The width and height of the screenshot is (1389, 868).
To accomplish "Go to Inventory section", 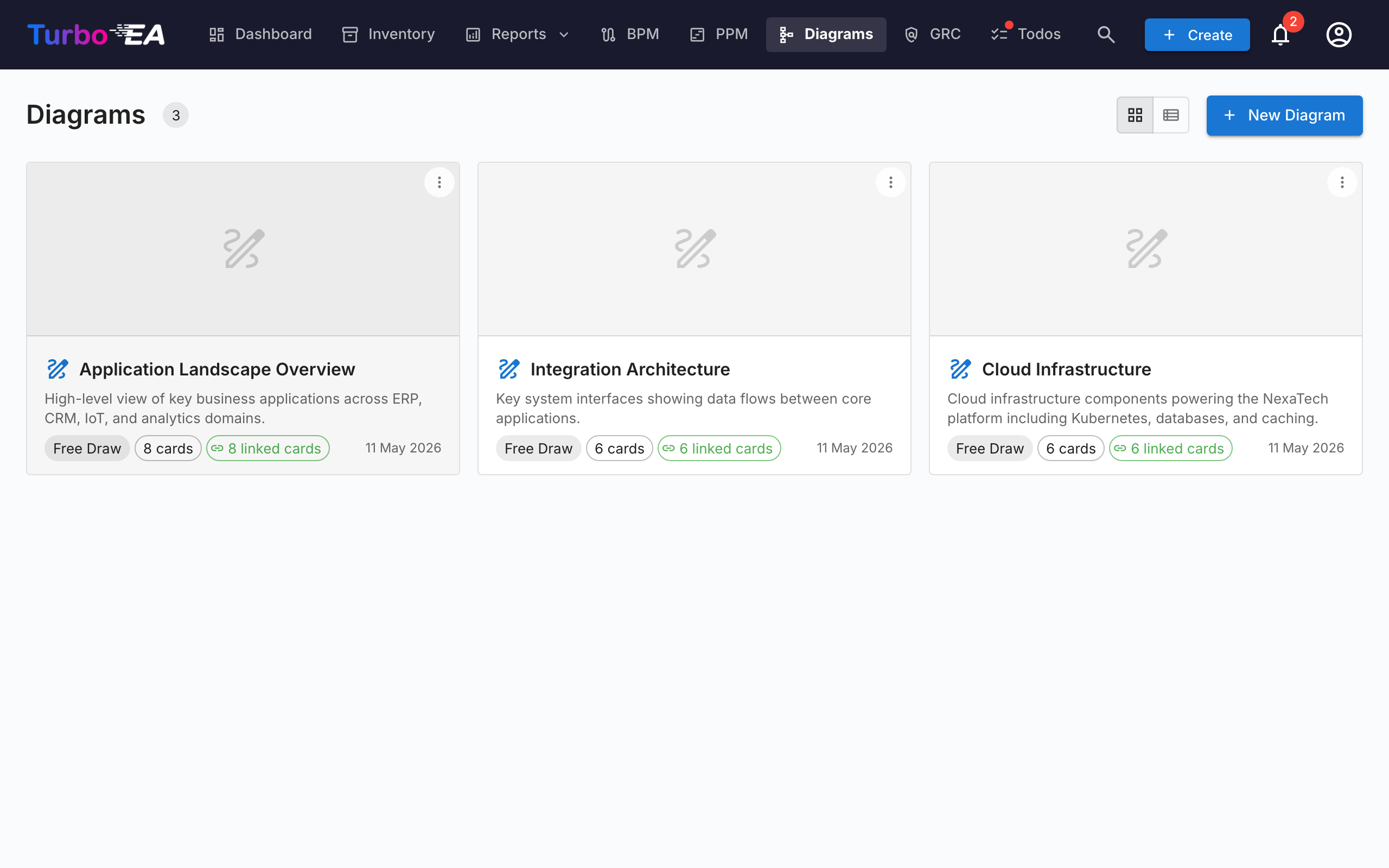I will coord(388,34).
